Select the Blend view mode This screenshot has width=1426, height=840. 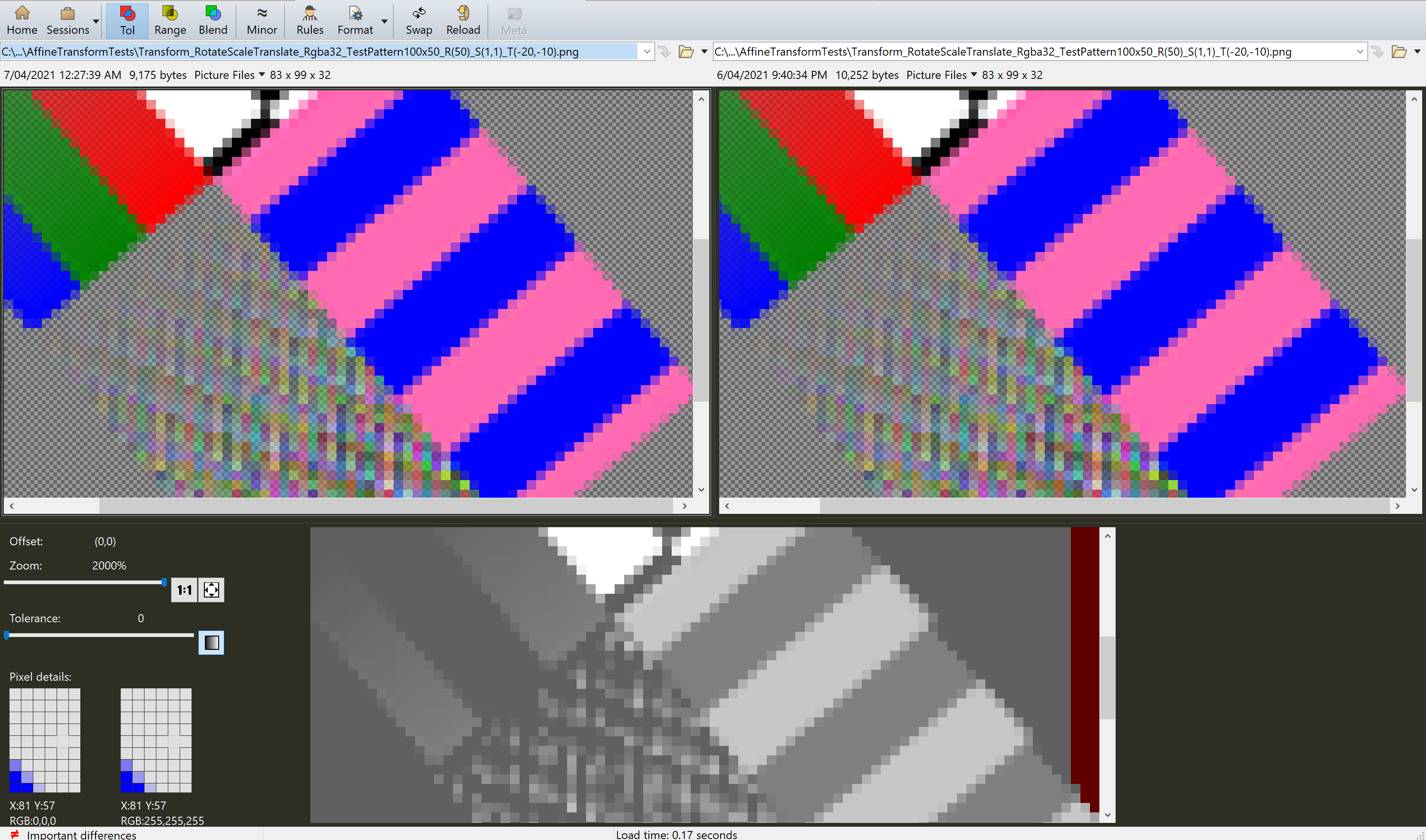(x=213, y=20)
